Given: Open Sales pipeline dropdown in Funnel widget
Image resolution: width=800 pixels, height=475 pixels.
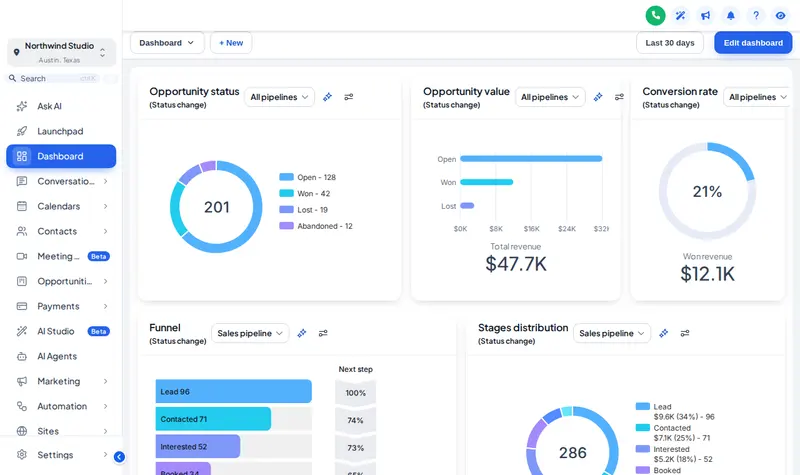Looking at the screenshot, I should click(250, 333).
